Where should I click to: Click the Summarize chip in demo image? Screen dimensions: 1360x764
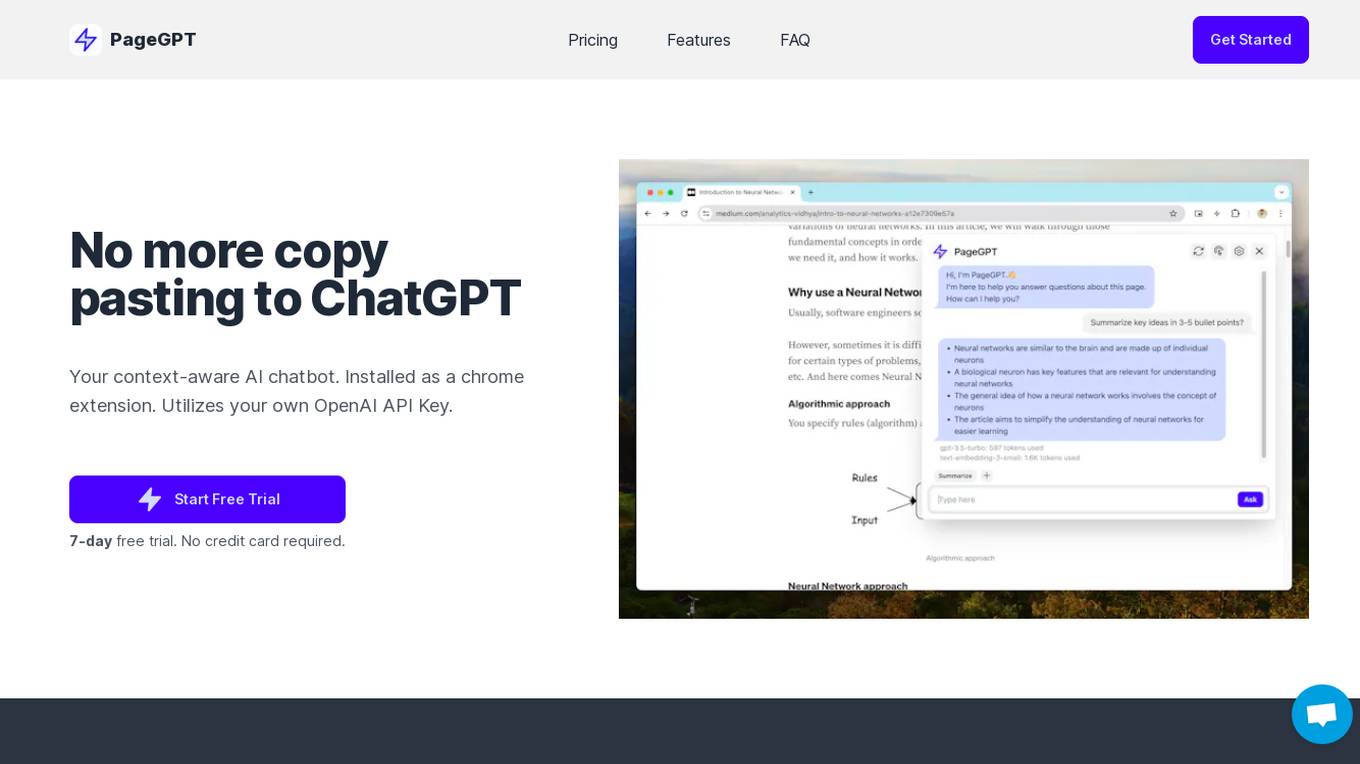tap(955, 476)
